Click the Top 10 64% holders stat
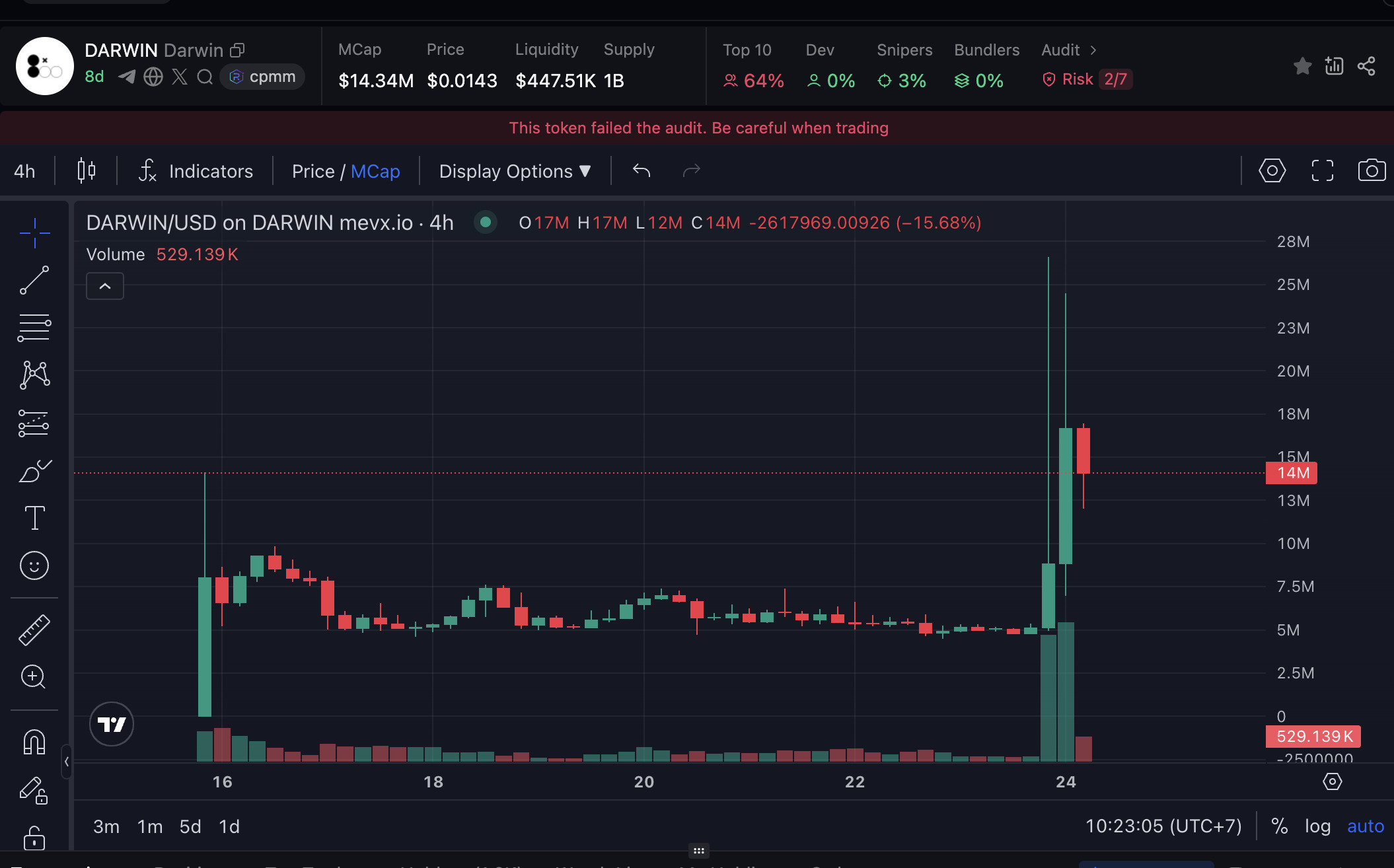 tap(753, 66)
